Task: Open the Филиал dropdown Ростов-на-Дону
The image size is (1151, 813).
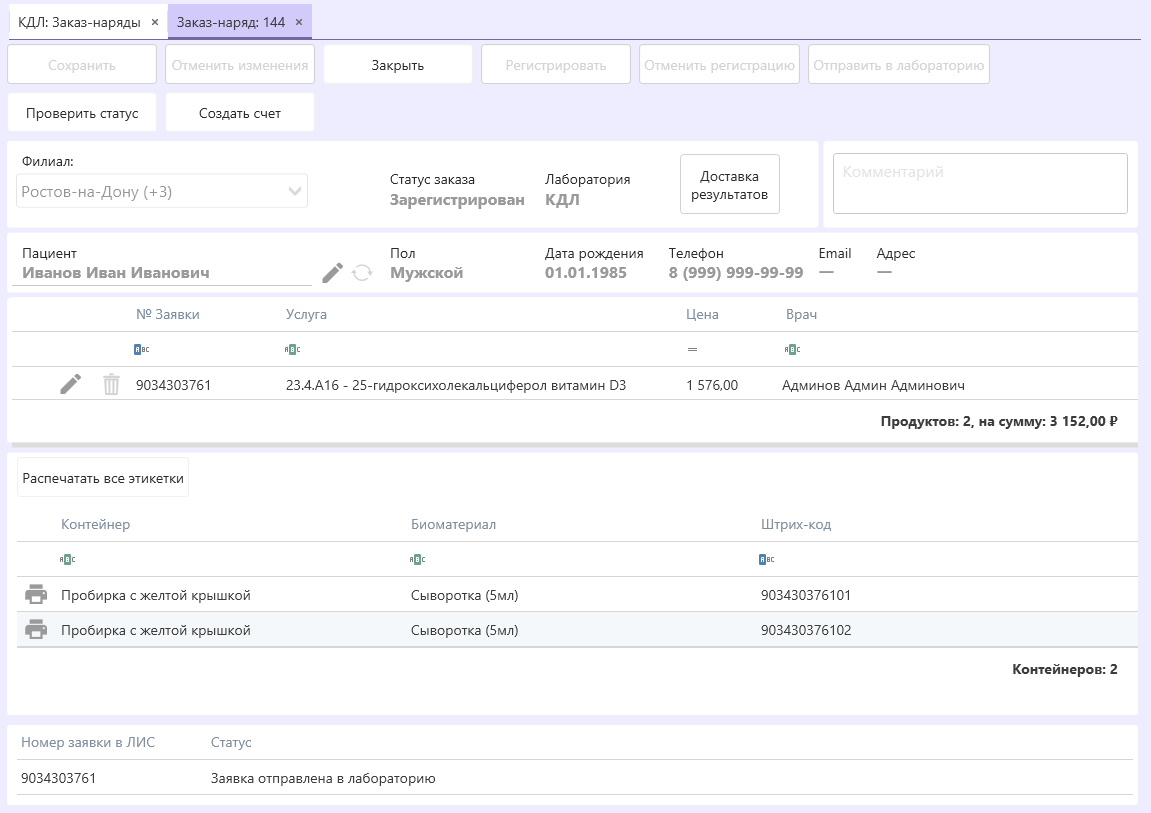Action: (161, 192)
